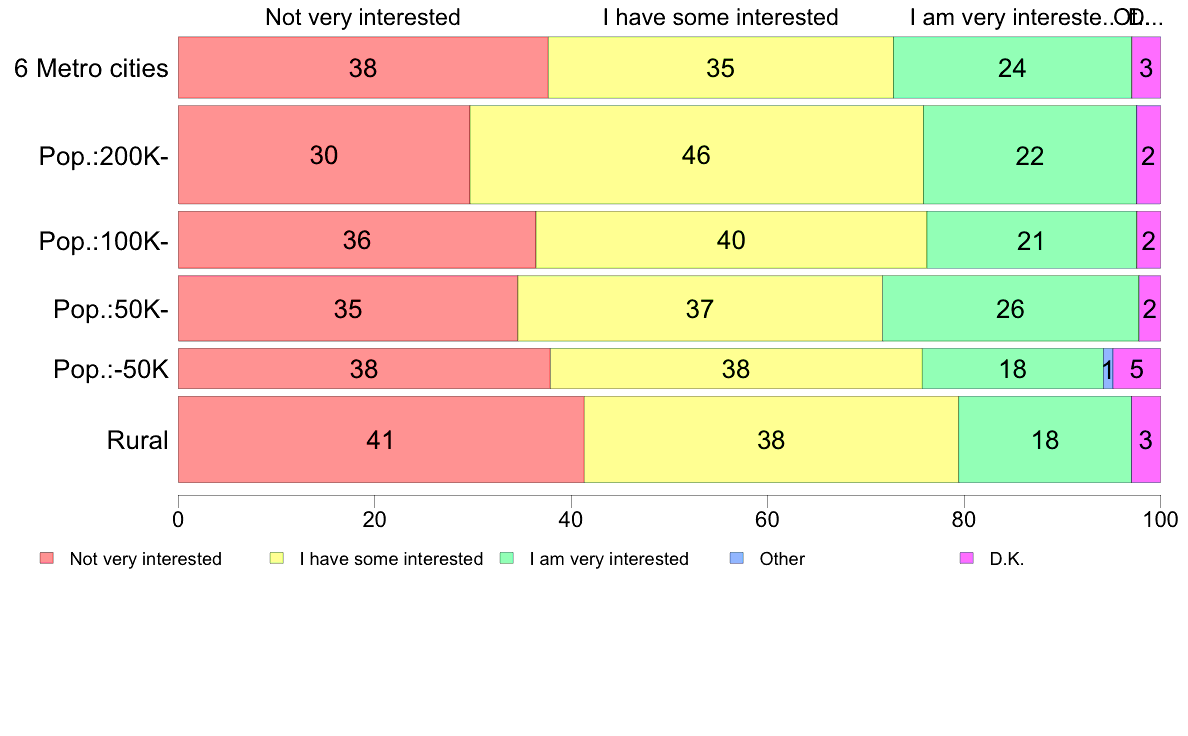The image size is (1188, 736).
Task: Click the green 24 segment in 6 Metro cities bar
Action: 1012,67
